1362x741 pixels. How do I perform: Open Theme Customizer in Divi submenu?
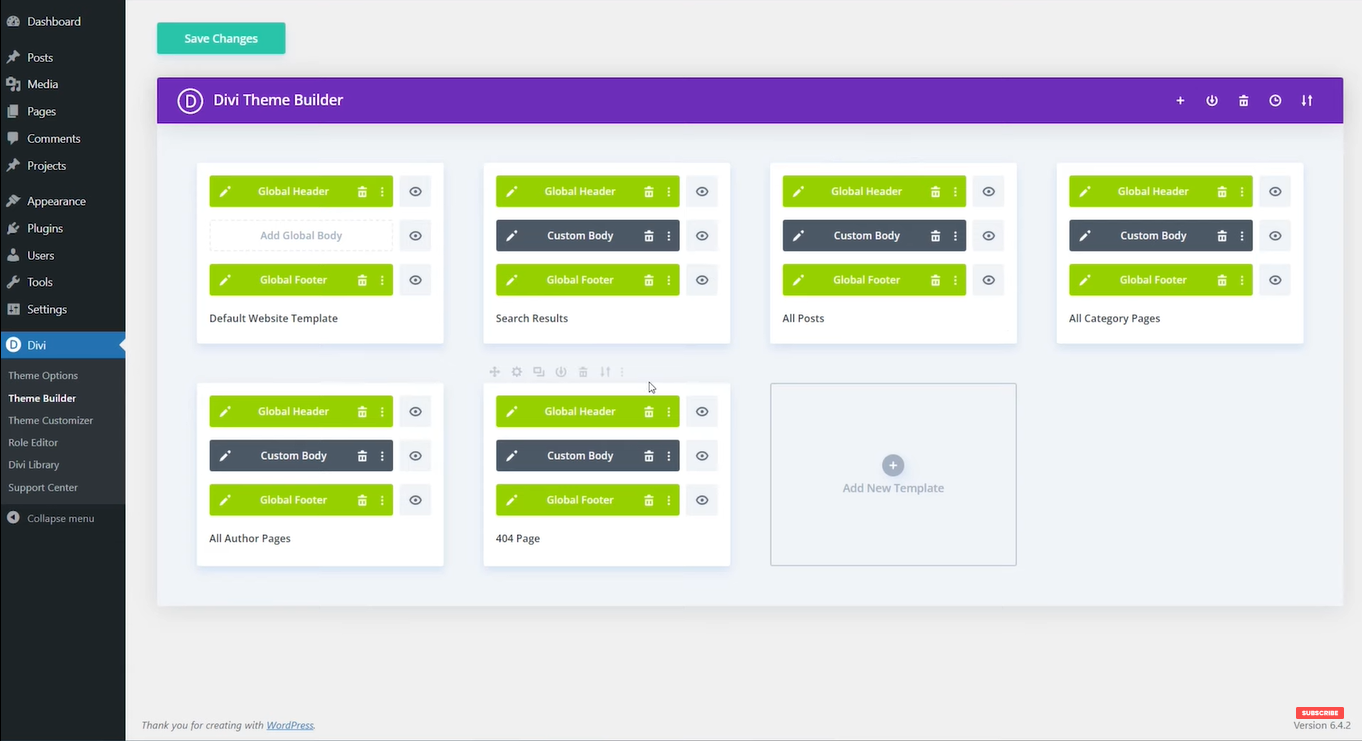(51, 421)
